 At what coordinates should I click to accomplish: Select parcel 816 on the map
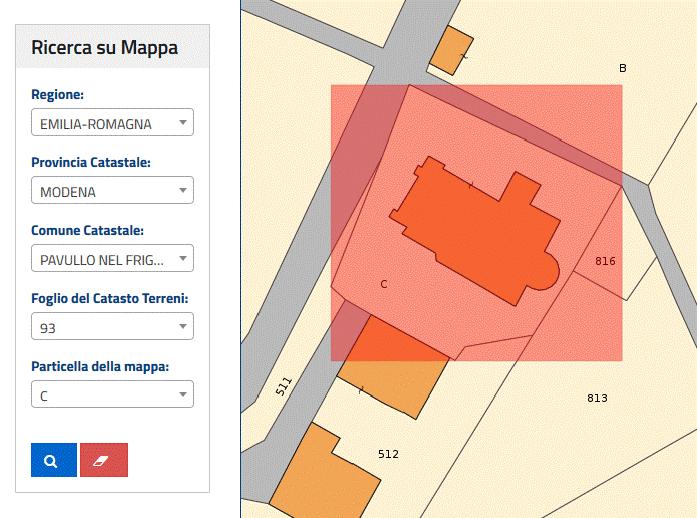click(x=605, y=262)
